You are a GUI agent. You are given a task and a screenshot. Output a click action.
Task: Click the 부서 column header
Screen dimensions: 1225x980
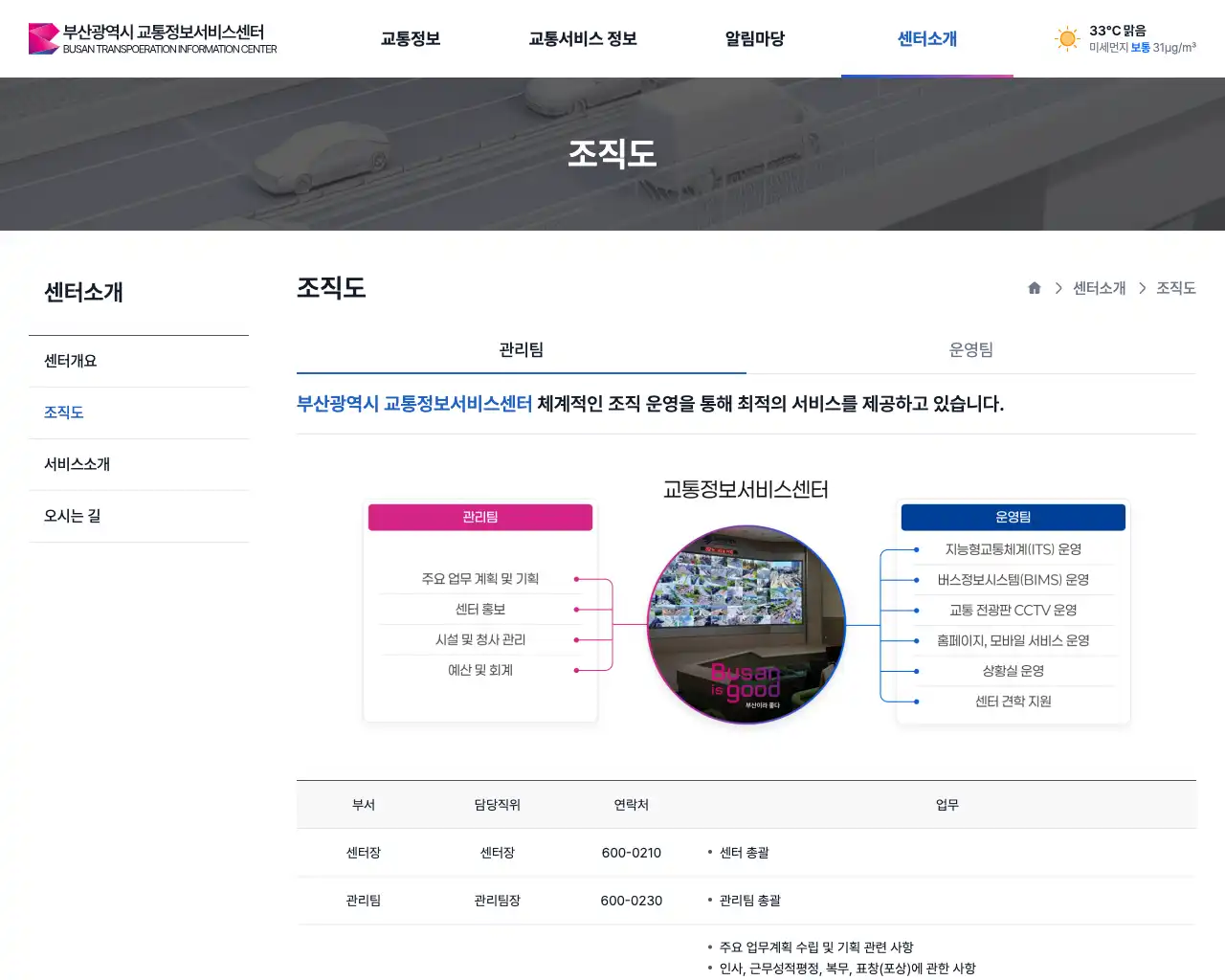coord(364,805)
